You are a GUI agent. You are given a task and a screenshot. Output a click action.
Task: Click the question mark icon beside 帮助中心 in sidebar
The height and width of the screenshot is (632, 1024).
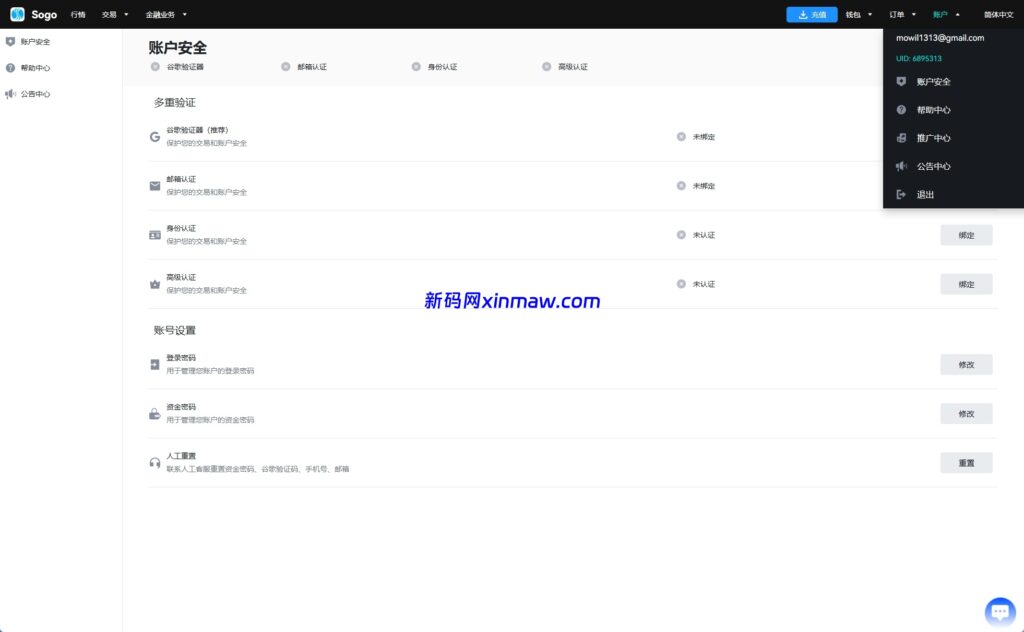click(10, 68)
